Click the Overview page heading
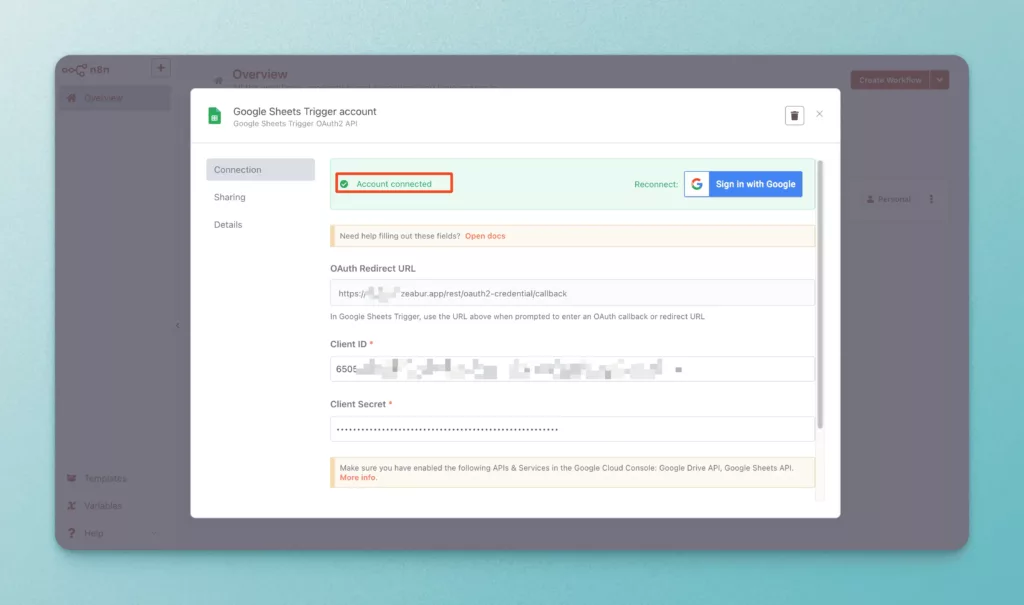 [260, 74]
